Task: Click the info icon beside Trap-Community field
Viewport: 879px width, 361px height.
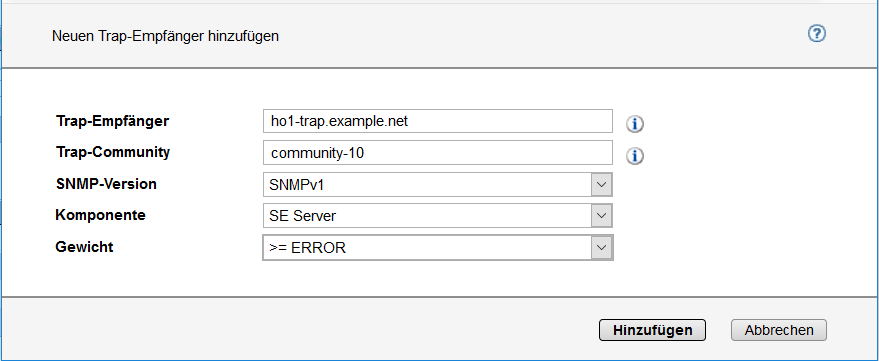Action: pos(634,156)
